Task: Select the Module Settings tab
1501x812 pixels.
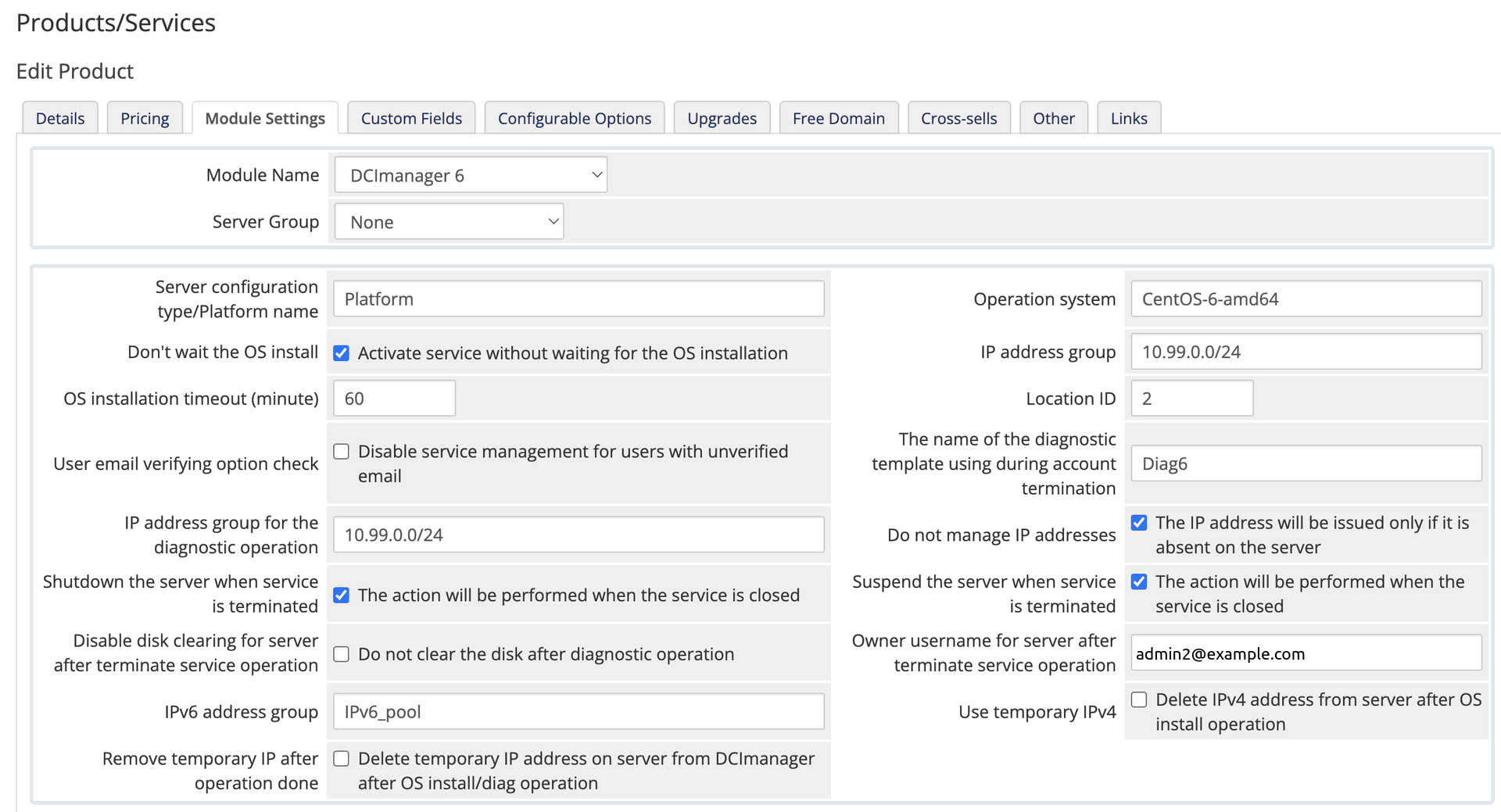Action: pos(265,118)
